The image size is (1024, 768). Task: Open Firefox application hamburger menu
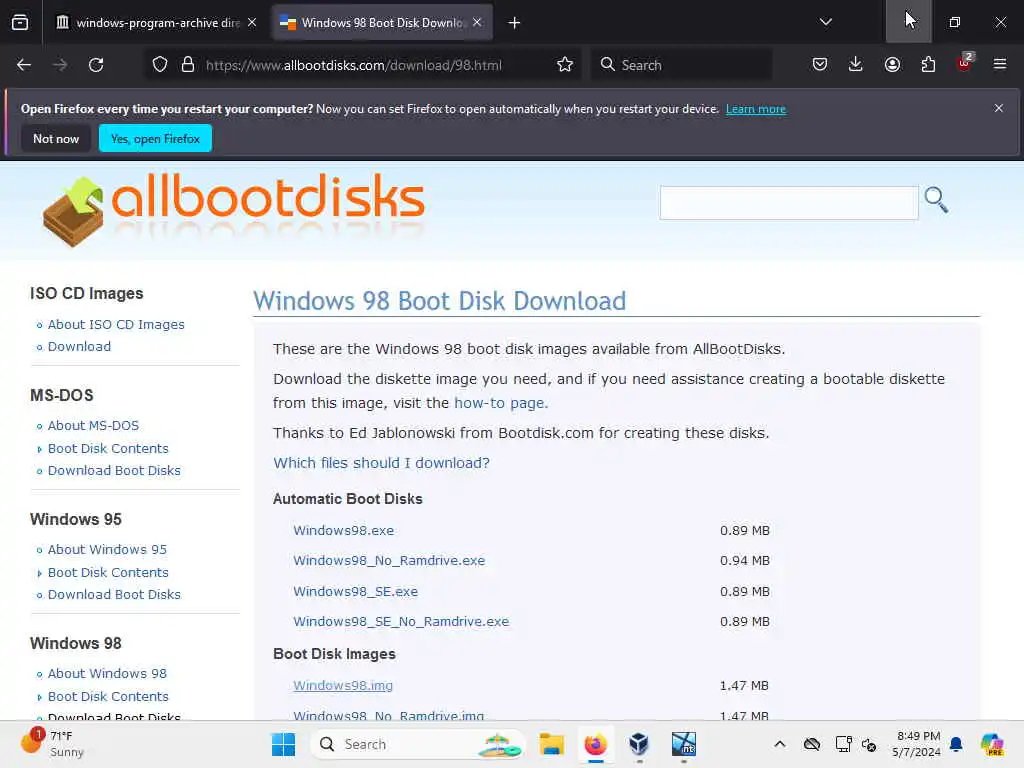(1000, 65)
